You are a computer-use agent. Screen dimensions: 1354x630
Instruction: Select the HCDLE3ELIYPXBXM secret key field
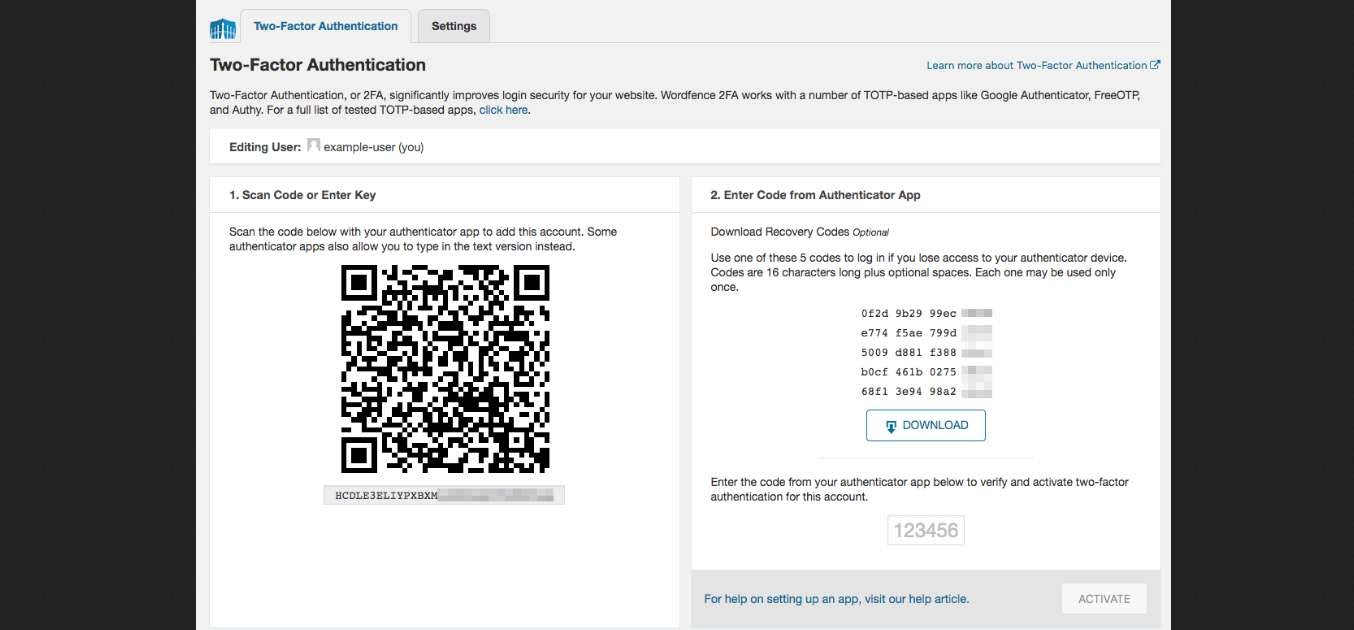(x=444, y=495)
